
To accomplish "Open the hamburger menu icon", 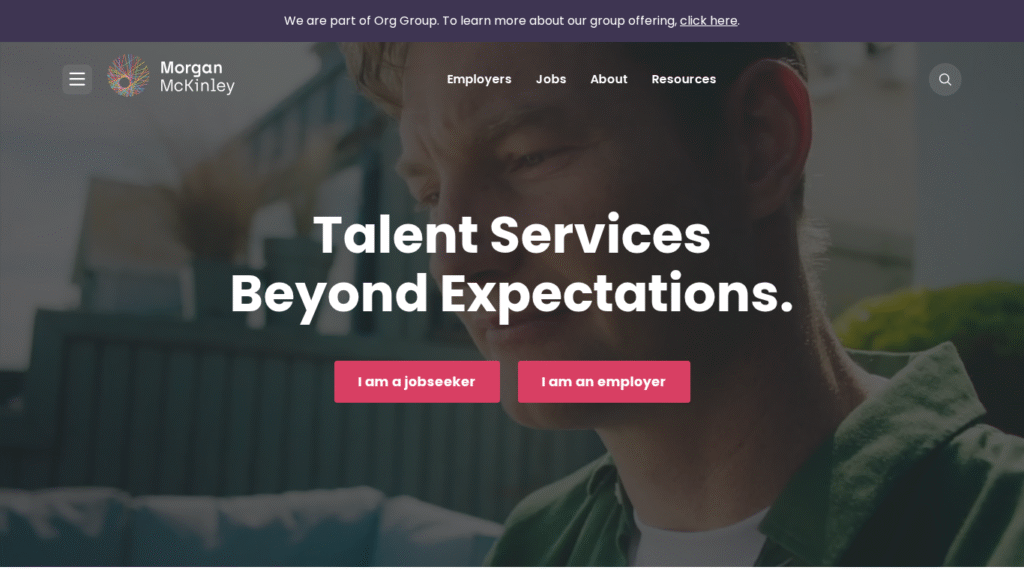I will pos(77,79).
